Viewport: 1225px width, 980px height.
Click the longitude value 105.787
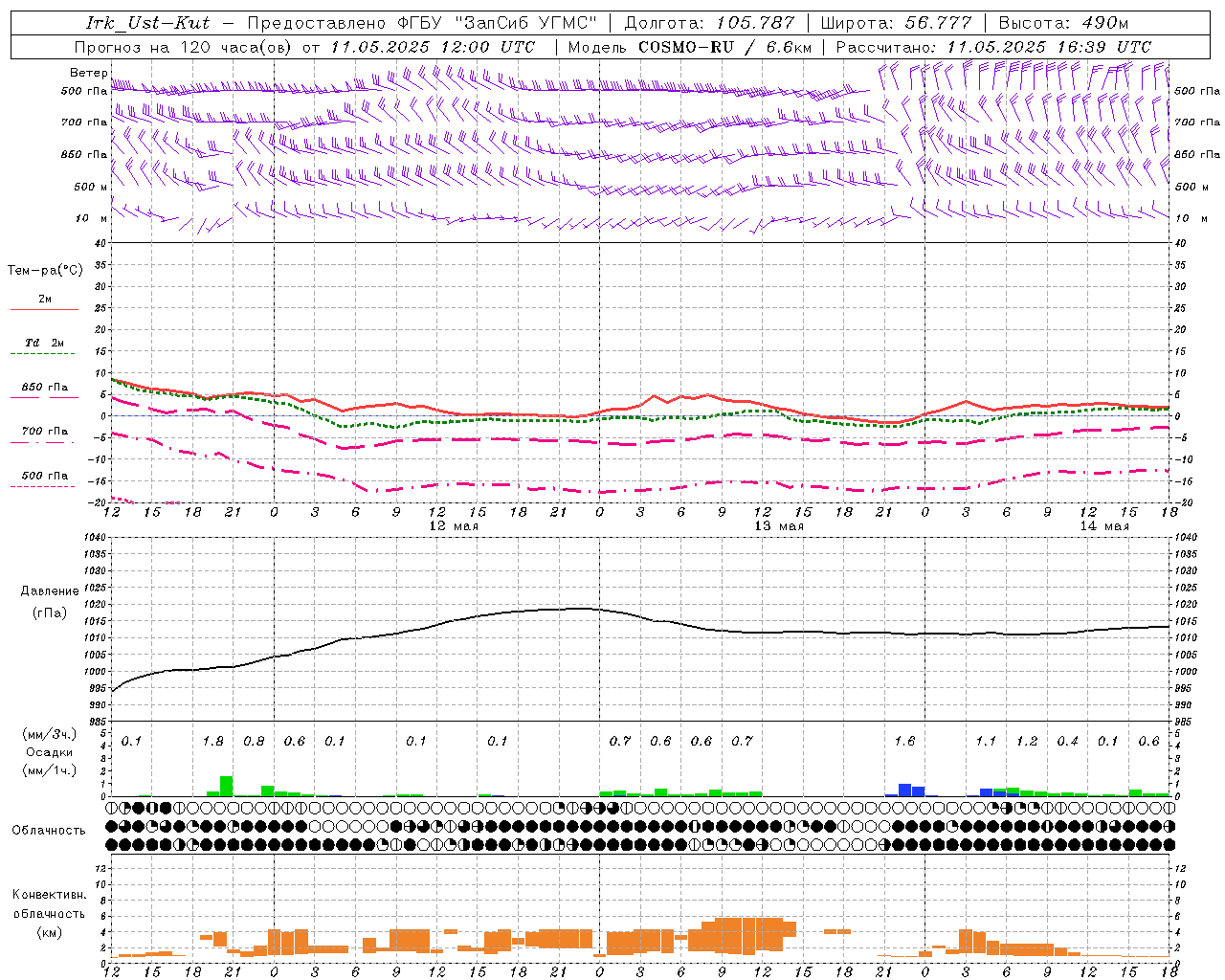(756, 23)
